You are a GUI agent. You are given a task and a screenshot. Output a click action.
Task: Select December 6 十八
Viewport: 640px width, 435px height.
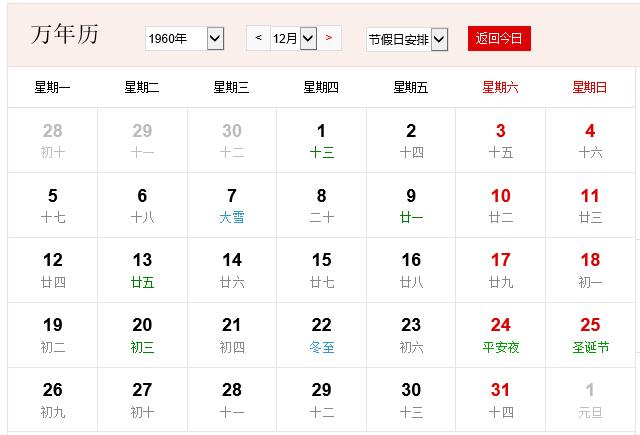tap(142, 205)
